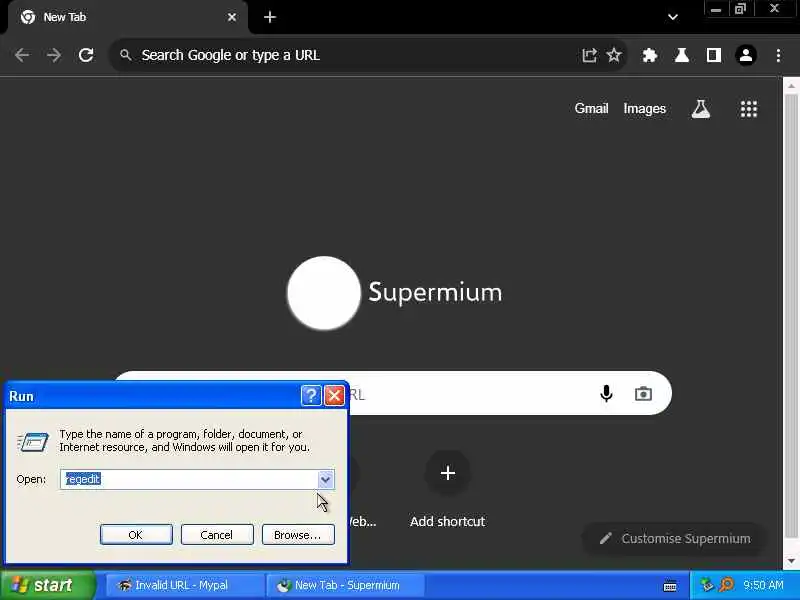This screenshot has width=800, height=600.
Task: Click the browser back arrow
Action: (x=22, y=55)
